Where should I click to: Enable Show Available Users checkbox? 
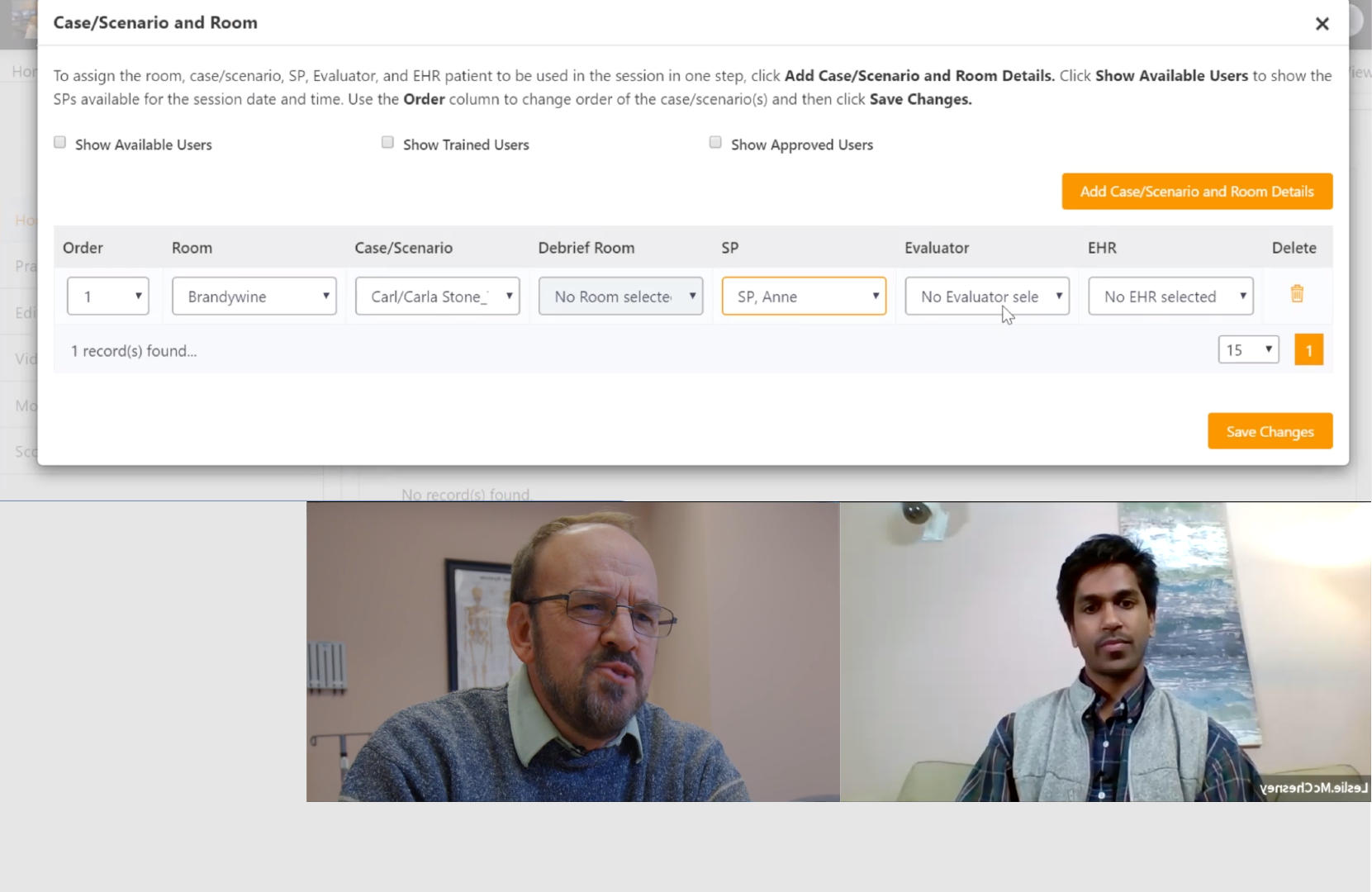tap(60, 143)
